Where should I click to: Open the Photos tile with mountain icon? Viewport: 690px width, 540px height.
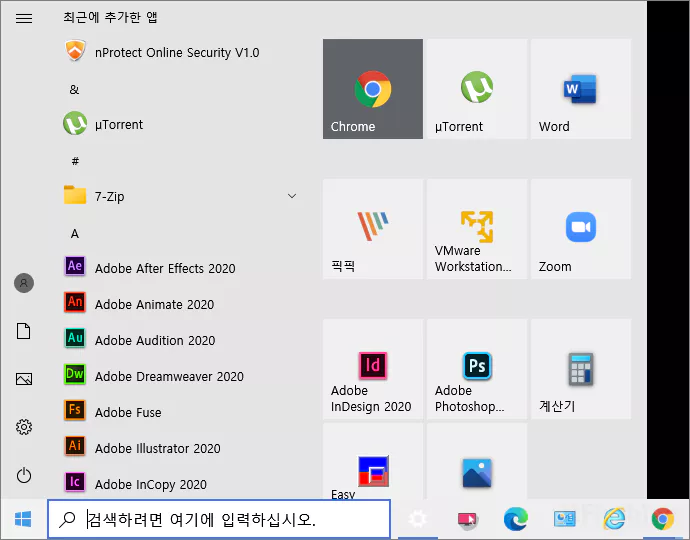[477, 461]
